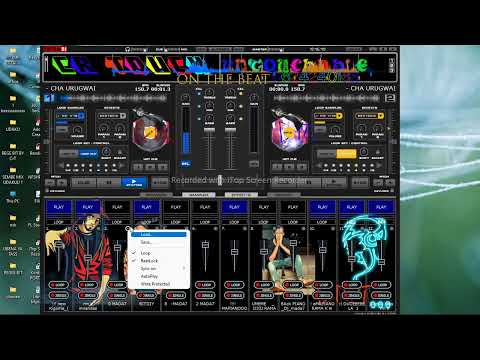Adjust volume fader of sampler slot 6
The image size is (480, 360).
click(206, 245)
